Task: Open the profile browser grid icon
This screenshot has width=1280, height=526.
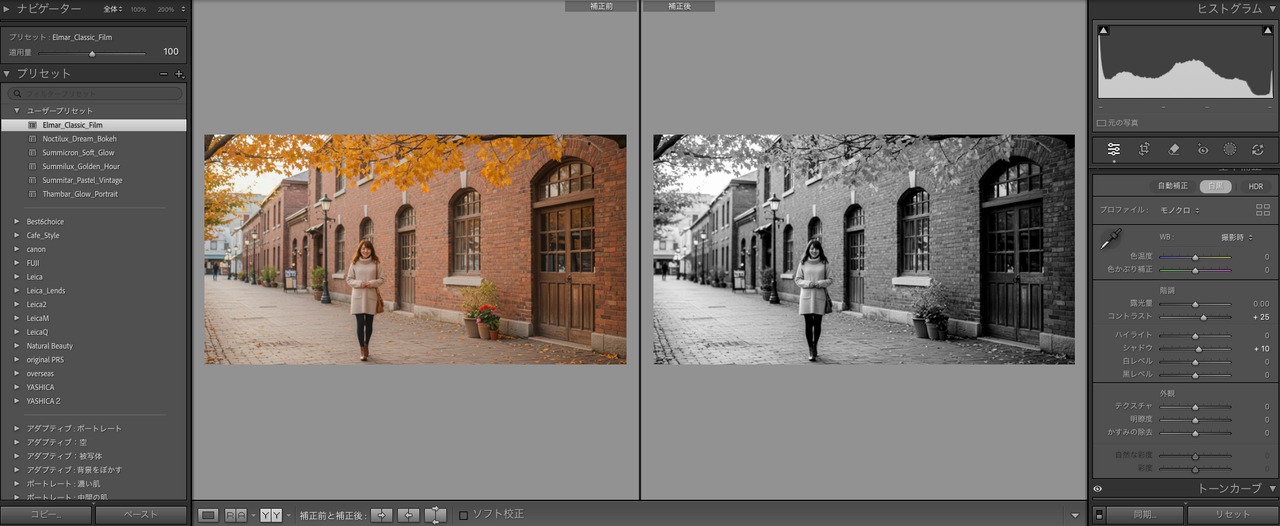Action: (x=1262, y=210)
